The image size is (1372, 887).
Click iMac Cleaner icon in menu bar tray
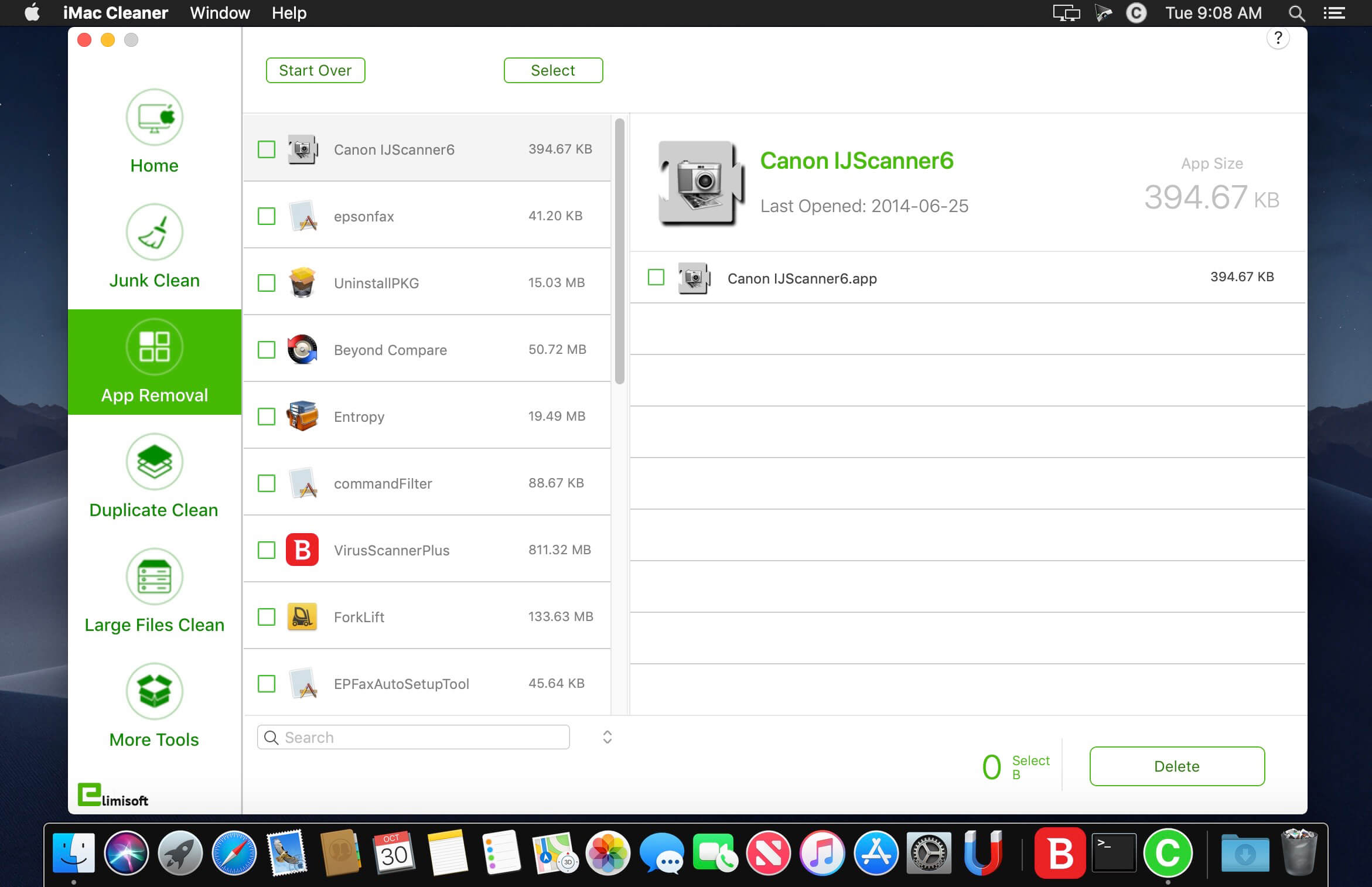[x=1136, y=13]
